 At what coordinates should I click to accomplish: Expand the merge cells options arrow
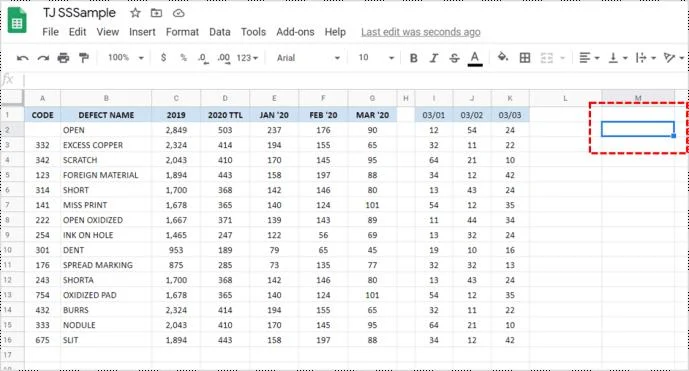pos(562,58)
